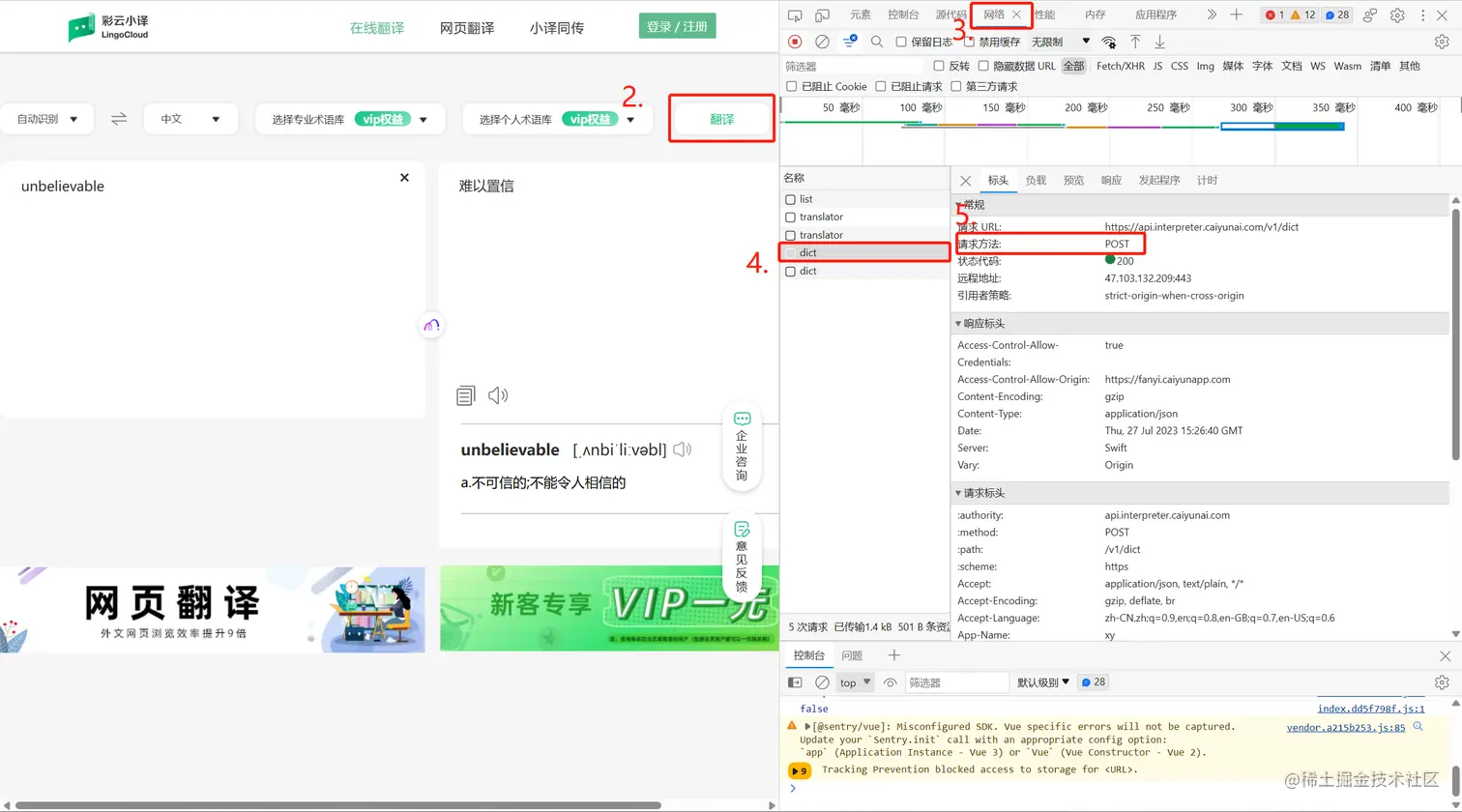Screen dimensions: 1462x812
Task: Stop recording the network log
Action: (795, 41)
